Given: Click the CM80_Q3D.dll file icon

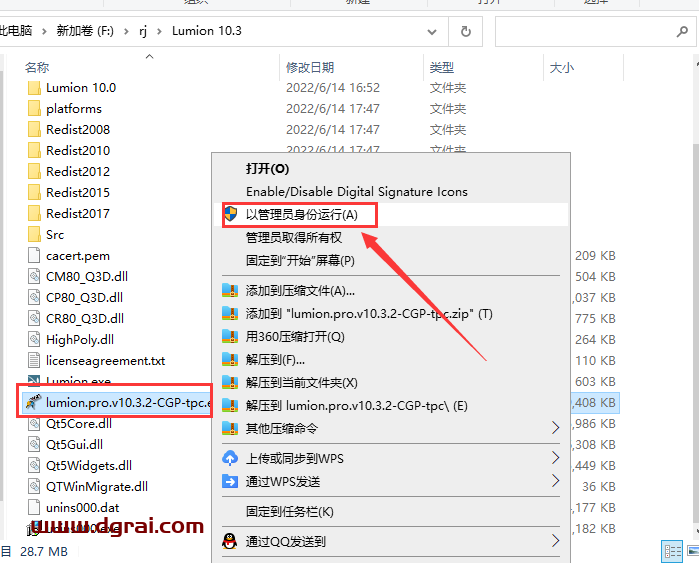Looking at the screenshot, I should pyautogui.click(x=34, y=276).
